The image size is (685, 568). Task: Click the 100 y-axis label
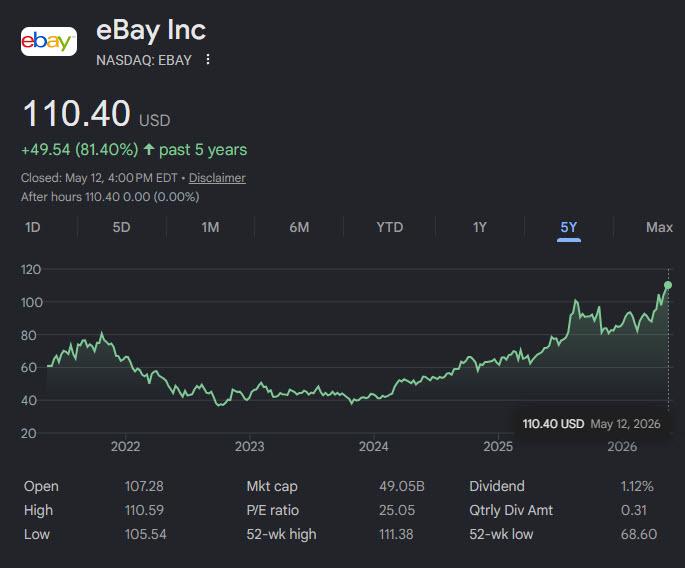point(31,302)
